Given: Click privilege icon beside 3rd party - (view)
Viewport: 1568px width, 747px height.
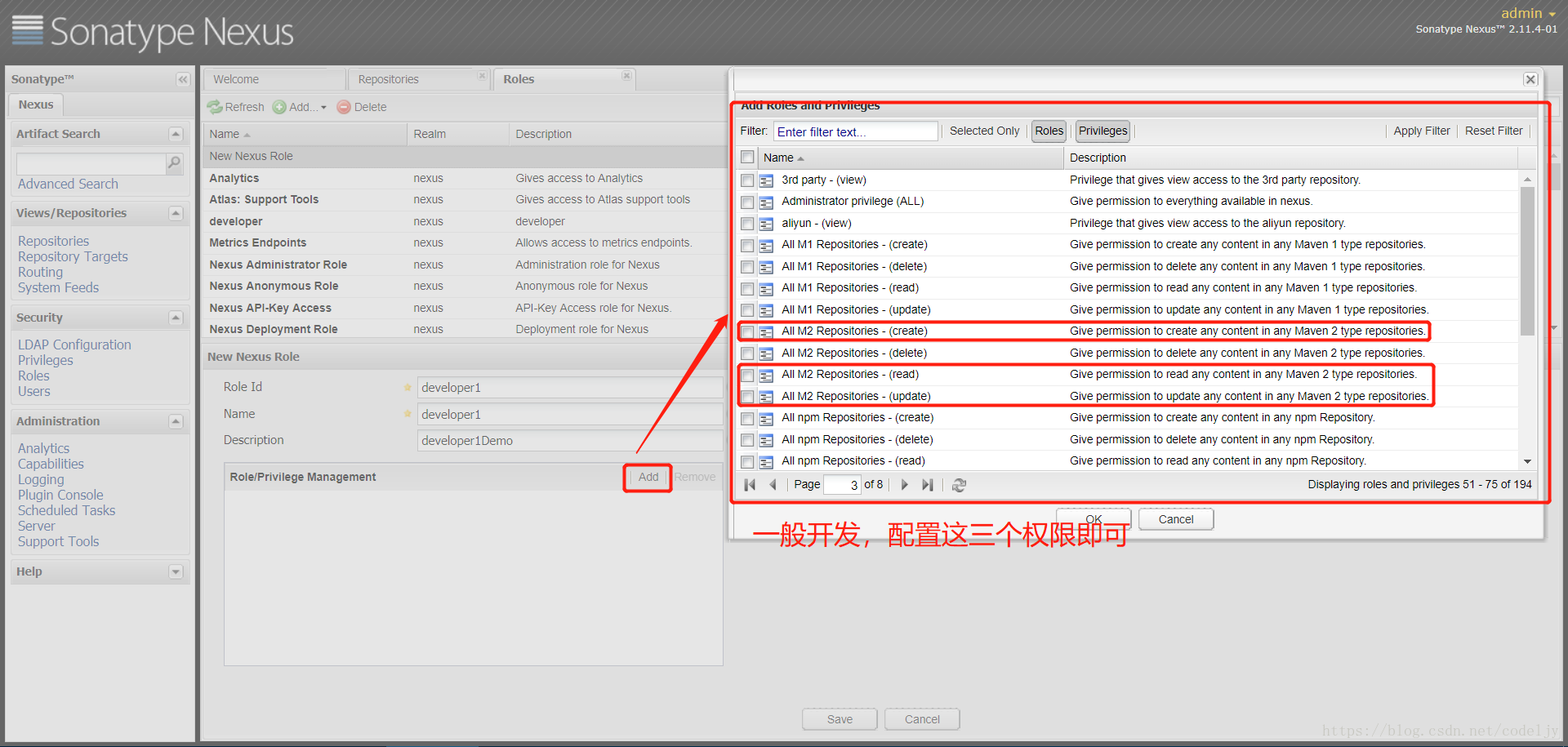Looking at the screenshot, I should [x=766, y=180].
